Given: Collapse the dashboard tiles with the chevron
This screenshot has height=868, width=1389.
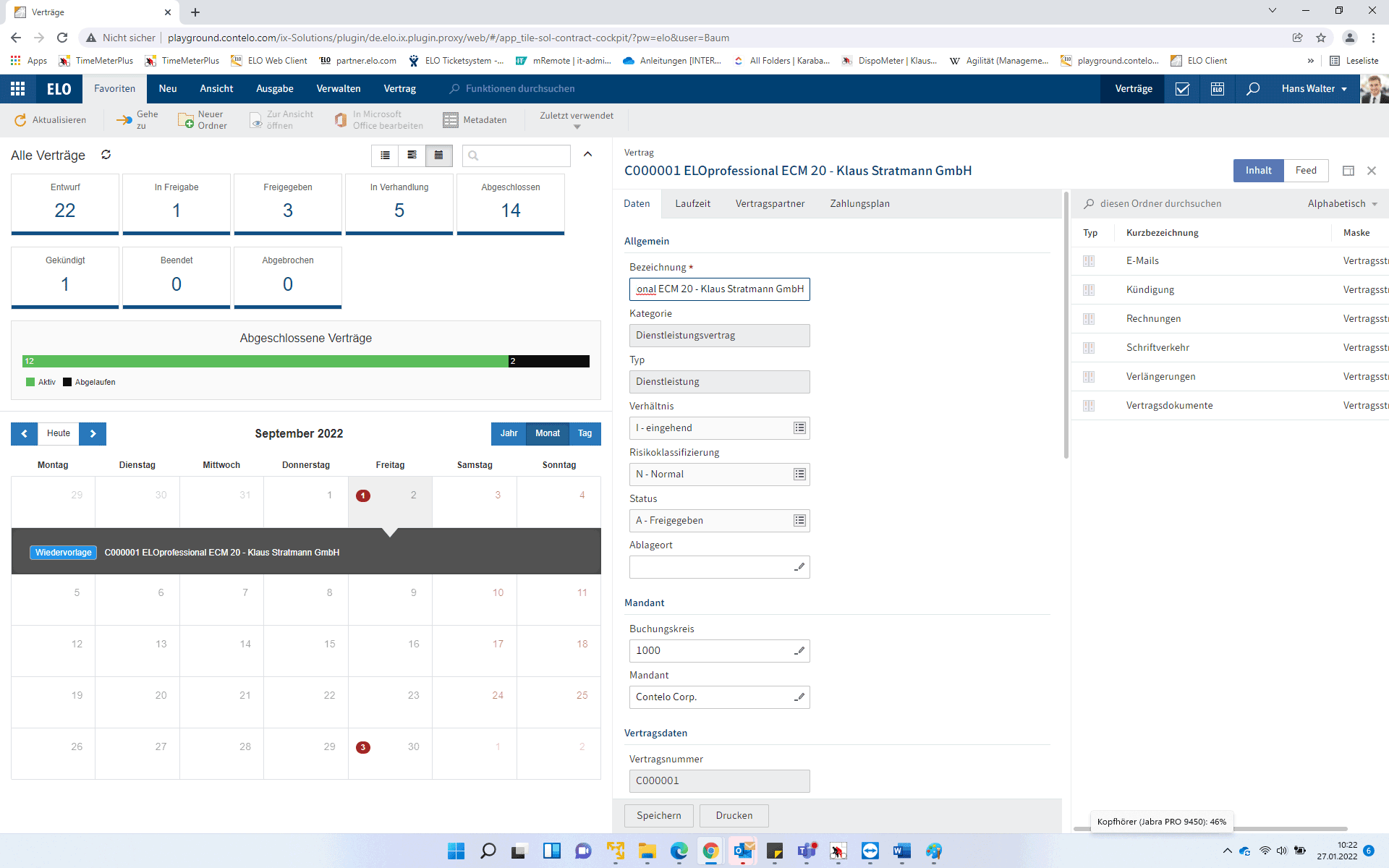Looking at the screenshot, I should 587,154.
